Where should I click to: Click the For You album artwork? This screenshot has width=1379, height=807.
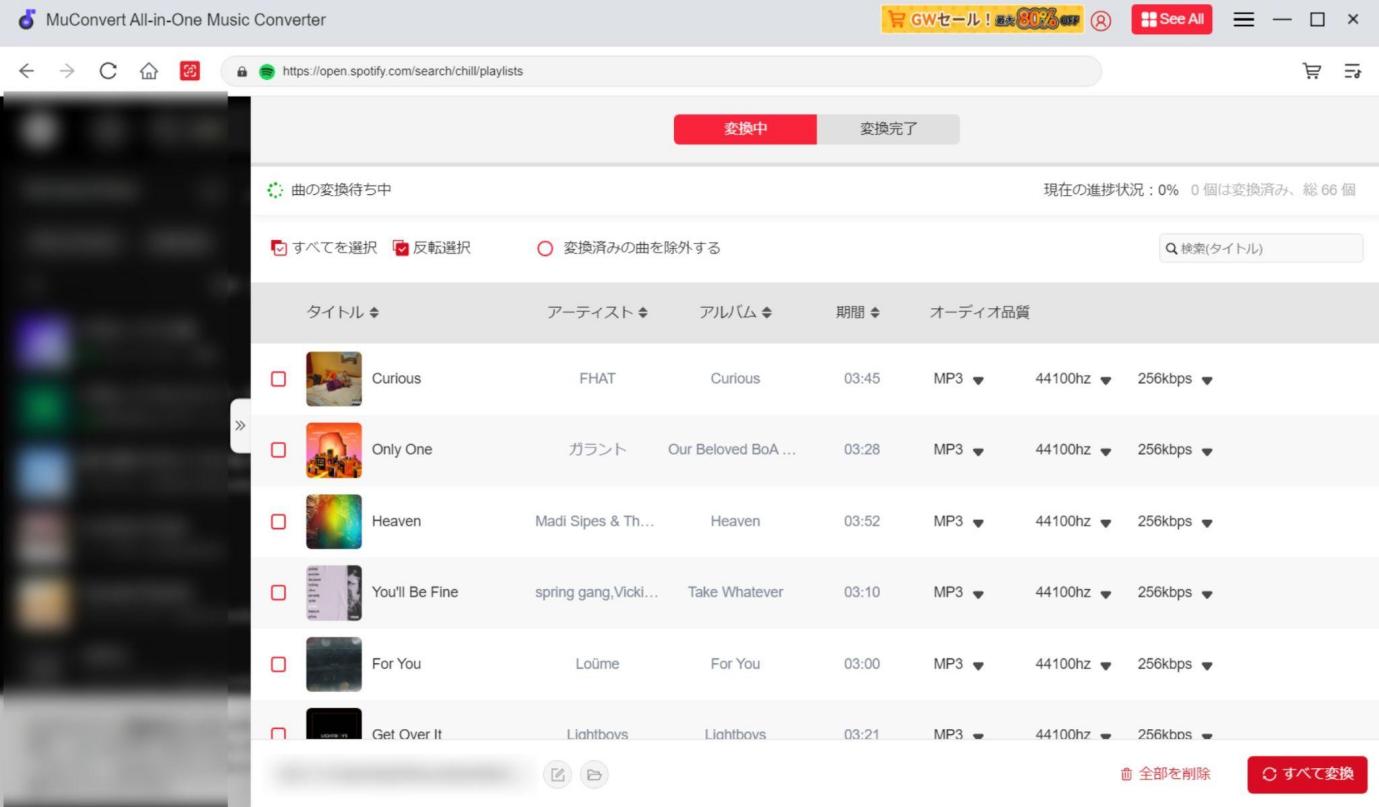(334, 664)
